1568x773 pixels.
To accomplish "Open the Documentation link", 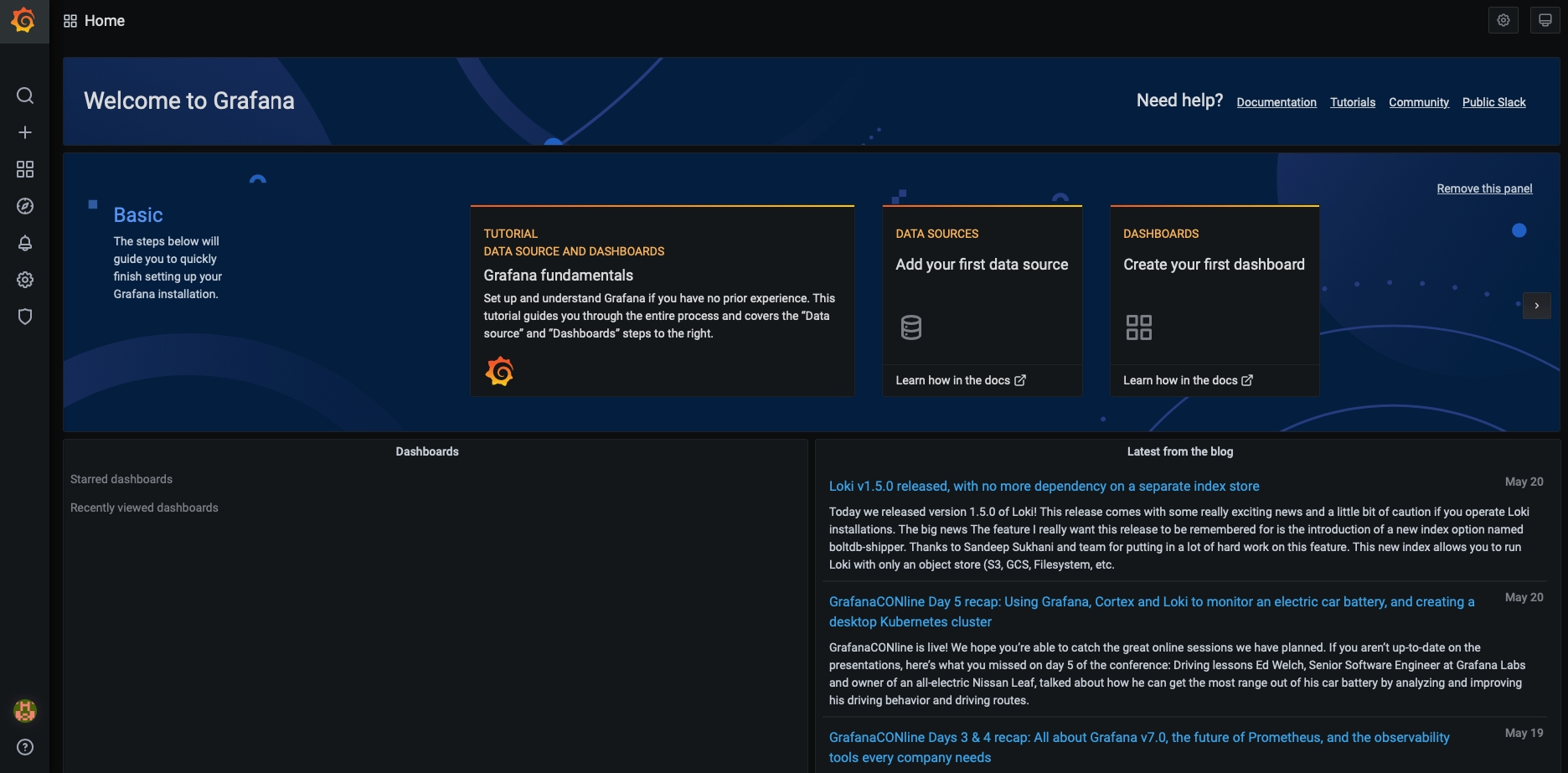I will 1277,102.
